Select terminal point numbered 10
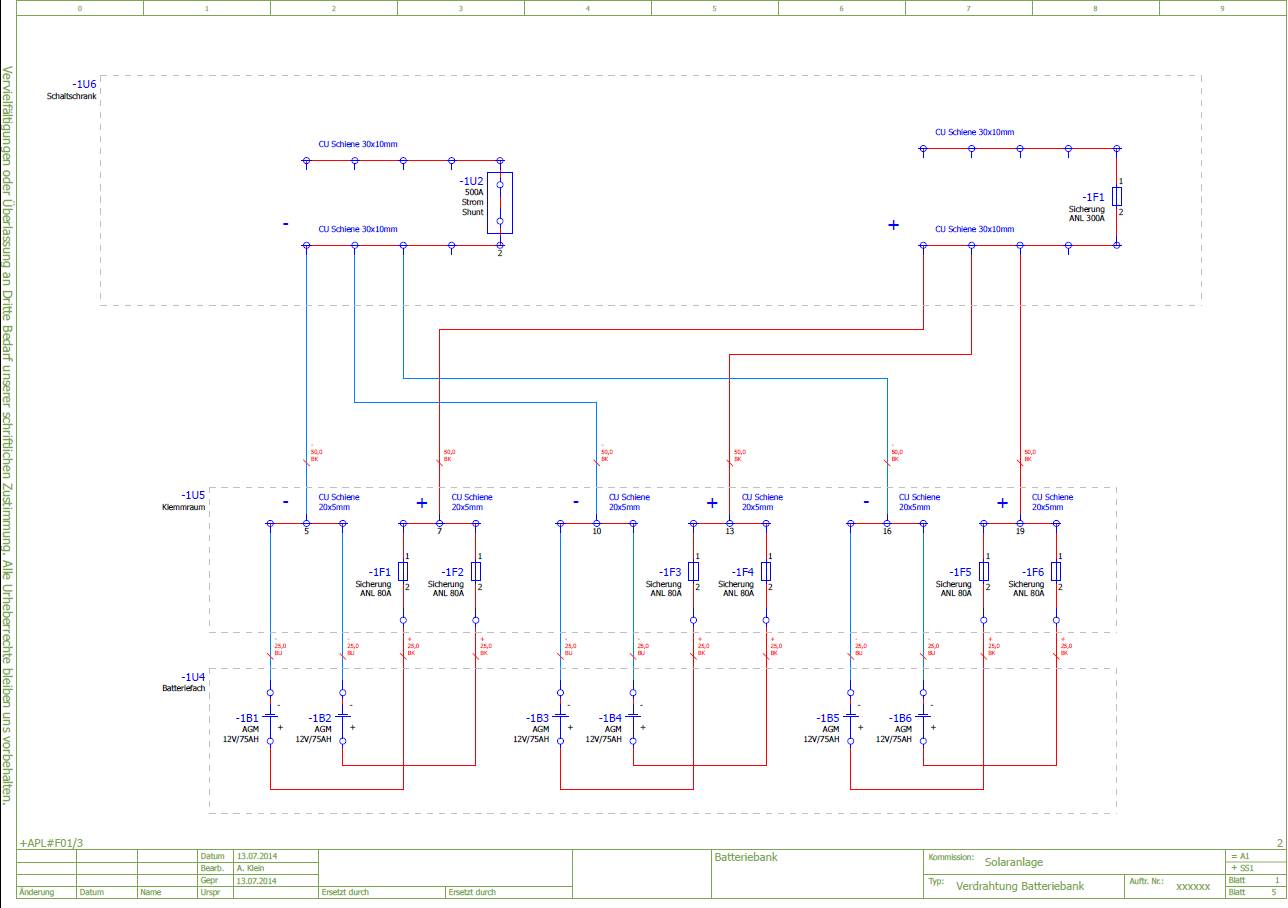The image size is (1288, 908). (596, 523)
